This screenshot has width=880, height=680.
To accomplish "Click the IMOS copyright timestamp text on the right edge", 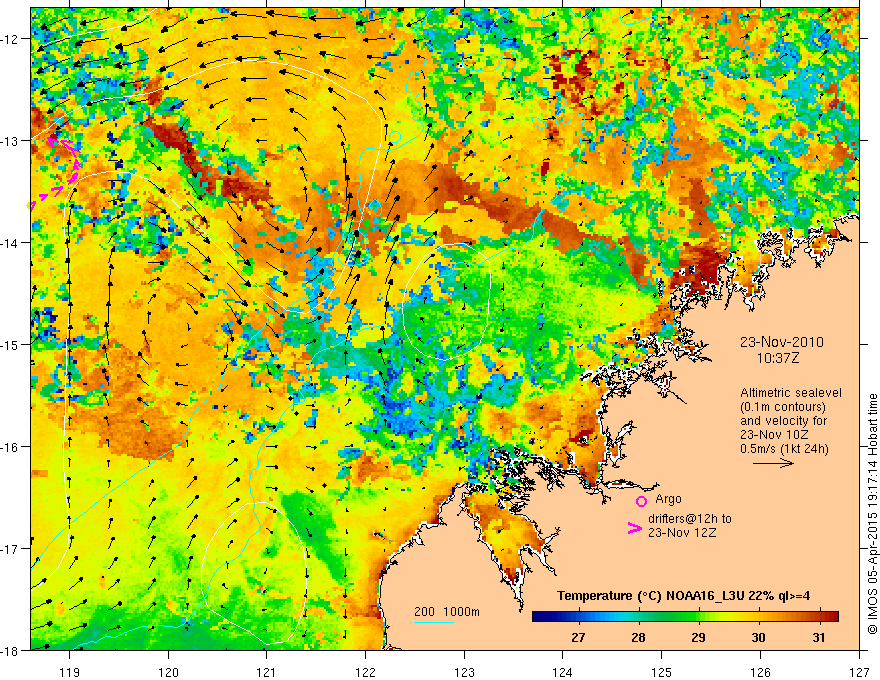I will tap(872, 512).
